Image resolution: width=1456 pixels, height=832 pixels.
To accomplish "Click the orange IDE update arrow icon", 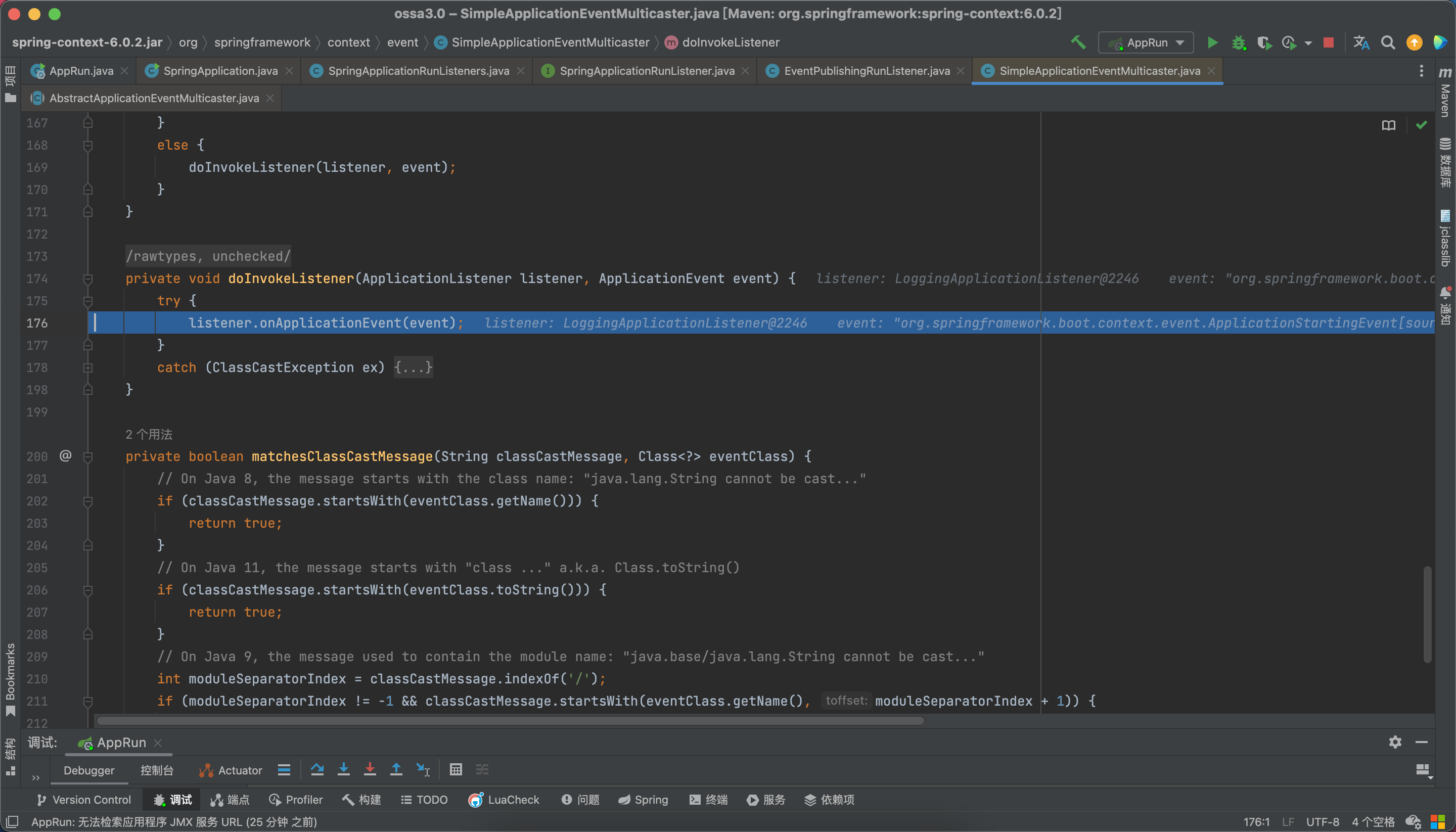I will [x=1414, y=43].
